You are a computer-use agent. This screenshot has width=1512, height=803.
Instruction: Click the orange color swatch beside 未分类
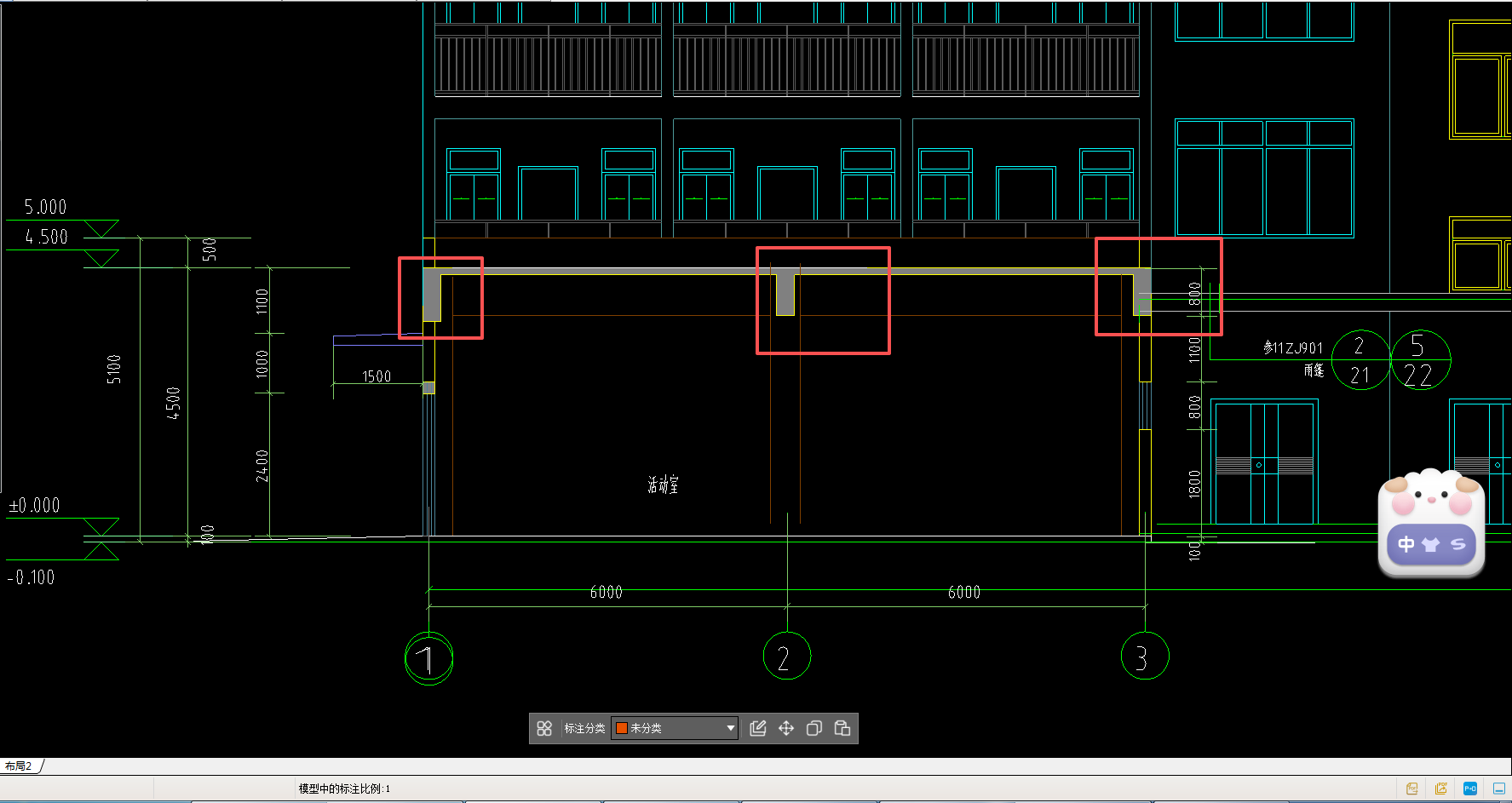pyautogui.click(x=622, y=728)
